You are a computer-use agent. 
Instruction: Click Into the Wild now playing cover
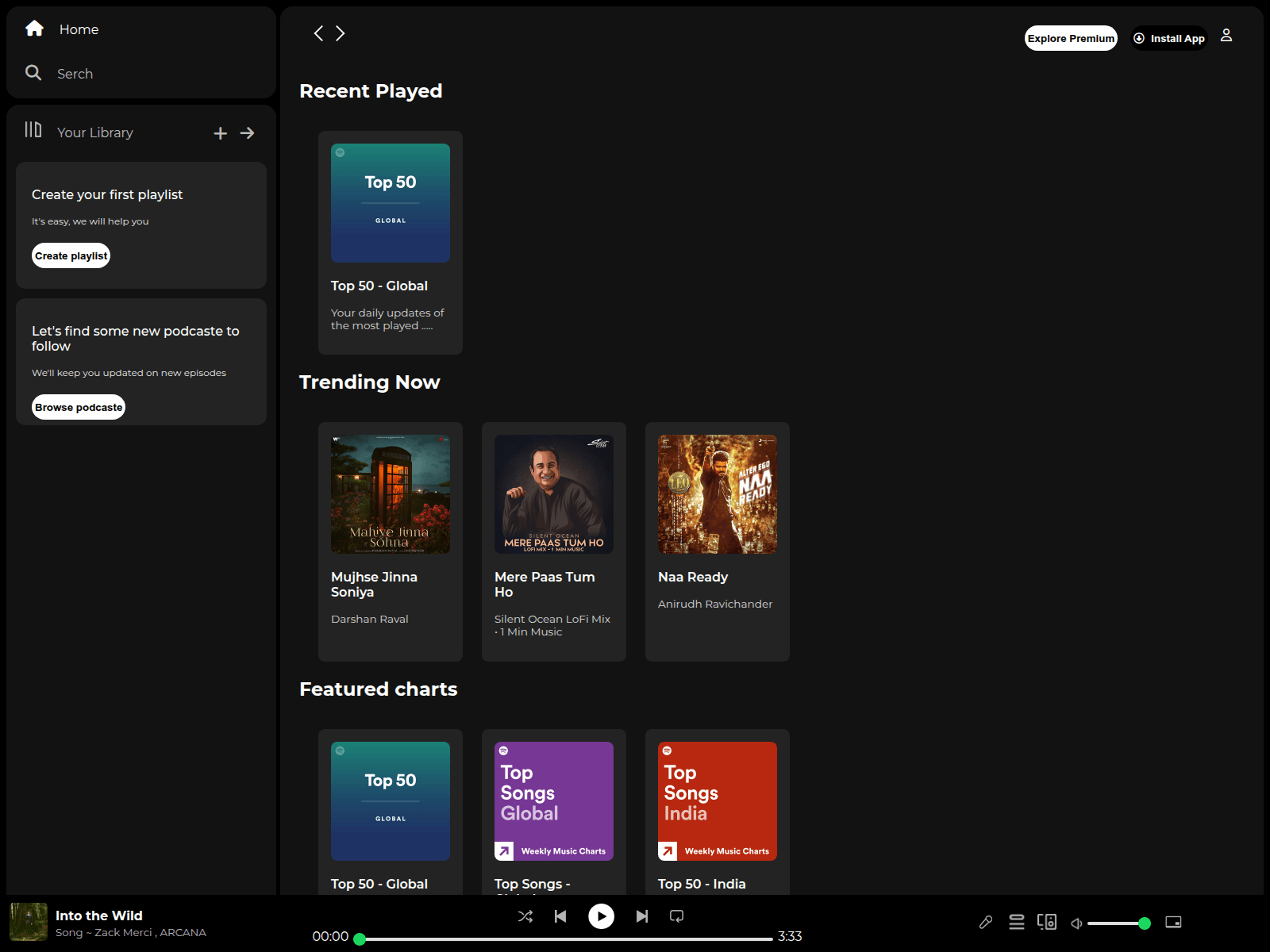[x=29, y=922]
